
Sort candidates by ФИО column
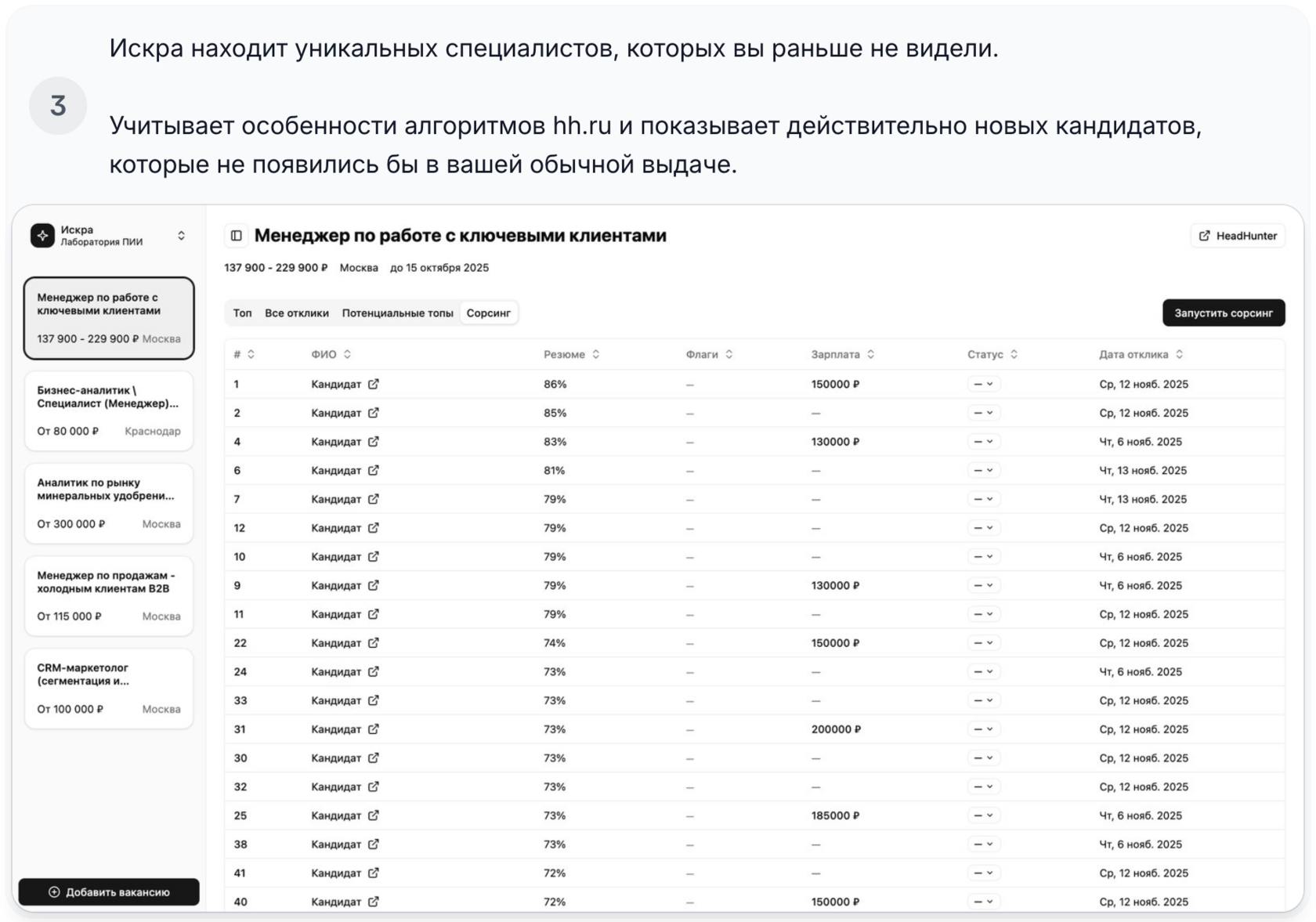(331, 355)
